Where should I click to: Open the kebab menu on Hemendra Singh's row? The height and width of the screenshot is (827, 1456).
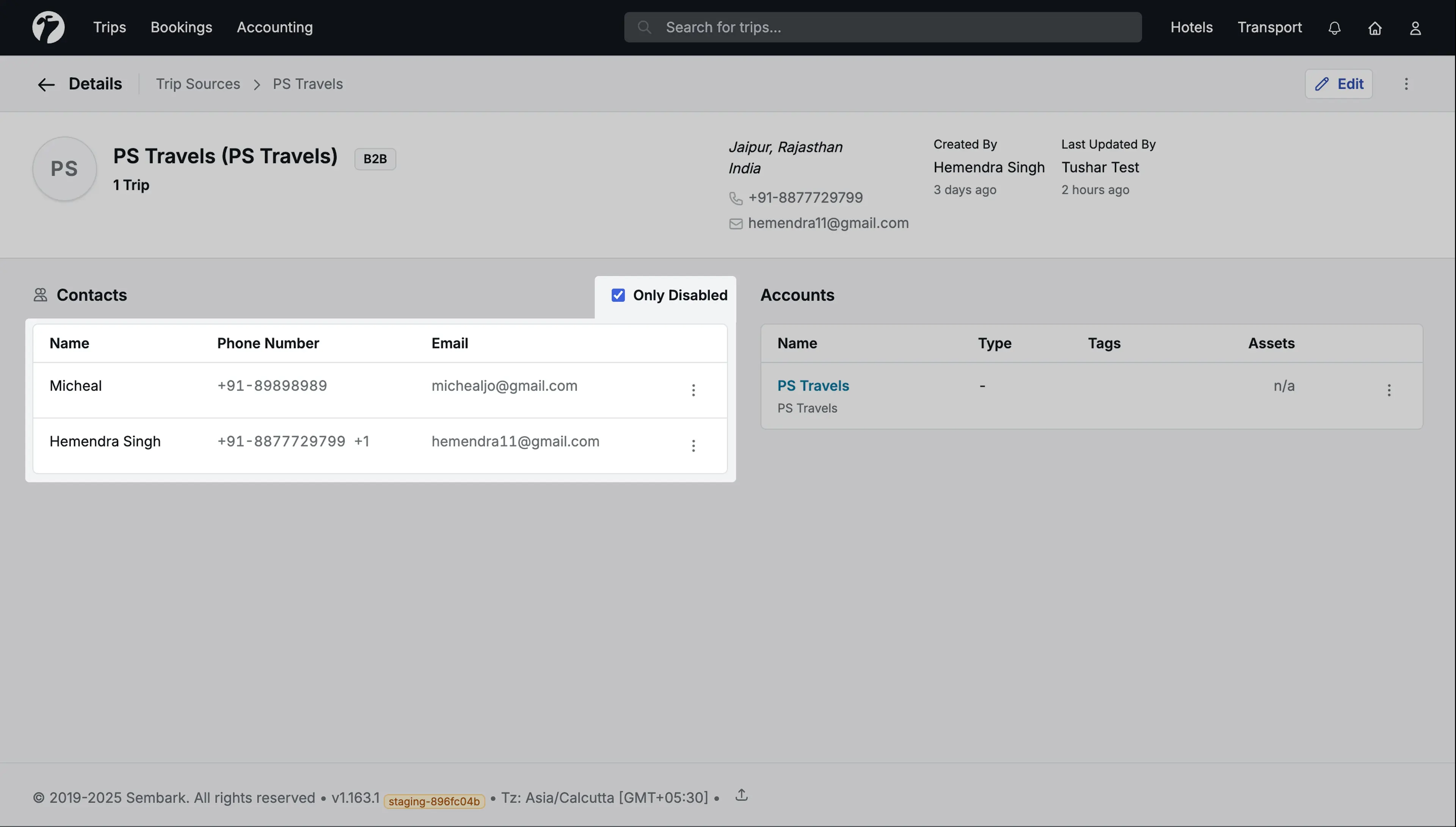[x=693, y=446]
